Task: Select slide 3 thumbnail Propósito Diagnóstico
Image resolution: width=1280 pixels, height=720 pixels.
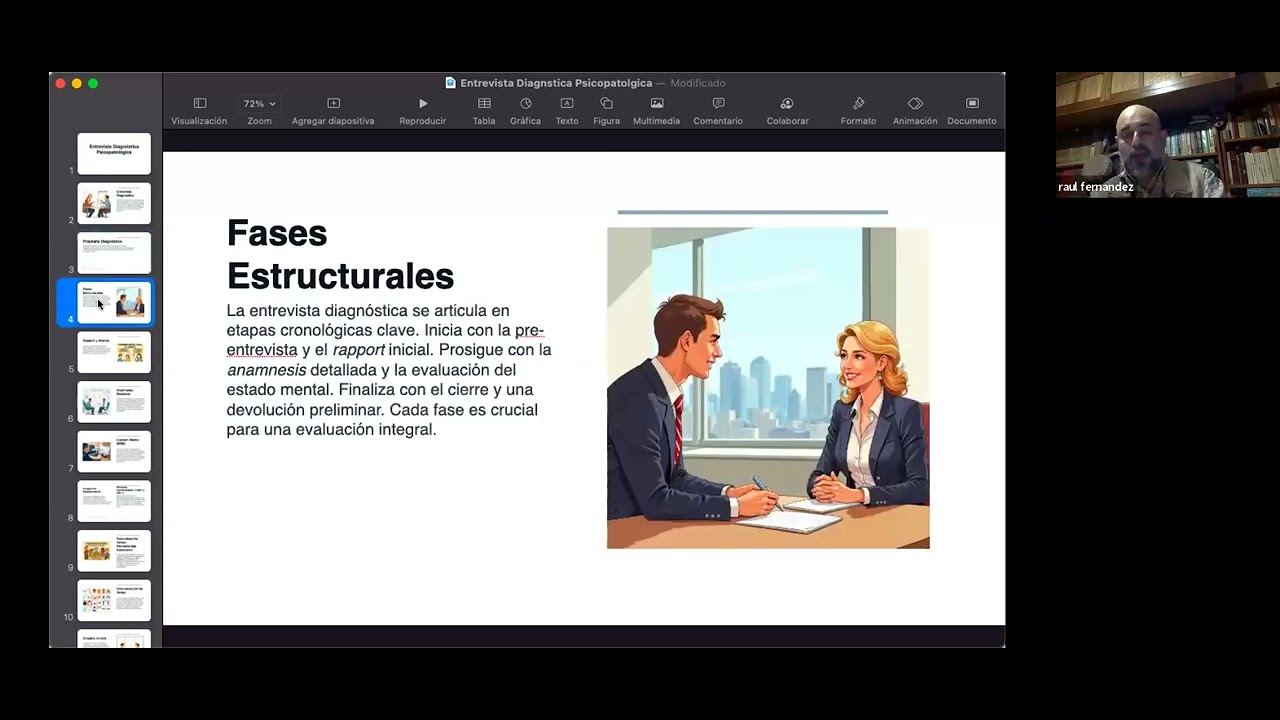Action: click(x=114, y=253)
